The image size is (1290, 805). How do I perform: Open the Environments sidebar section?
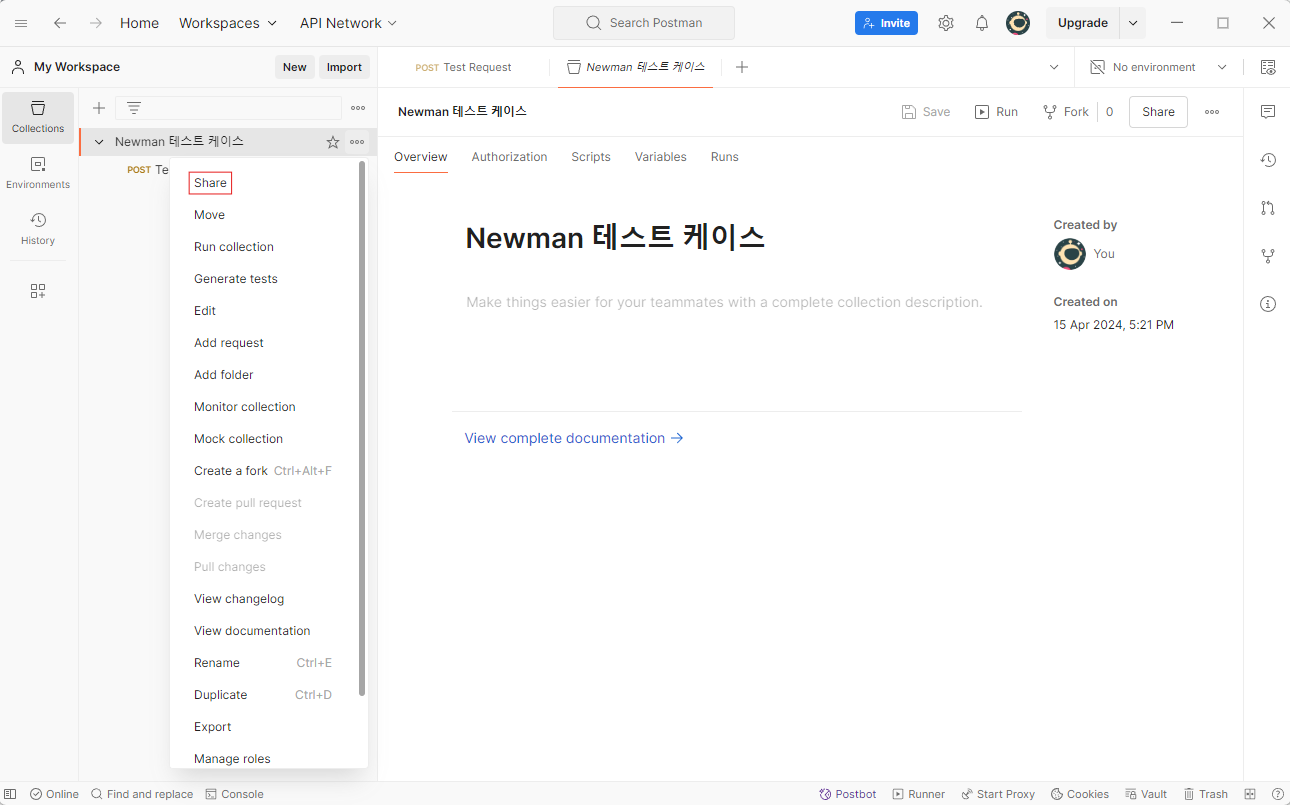pos(38,173)
